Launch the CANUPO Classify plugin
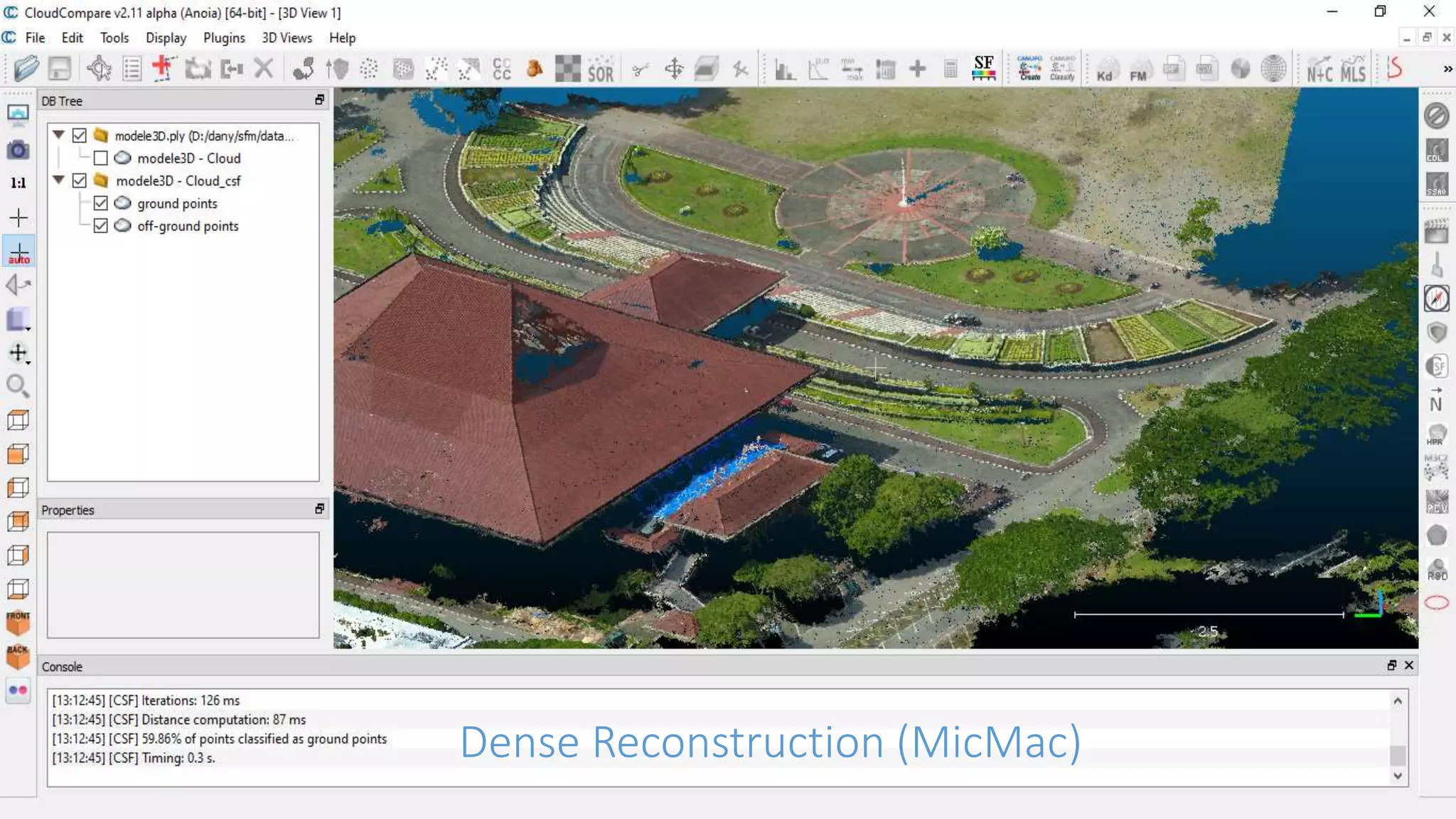The image size is (1456, 819). pos(1062,68)
